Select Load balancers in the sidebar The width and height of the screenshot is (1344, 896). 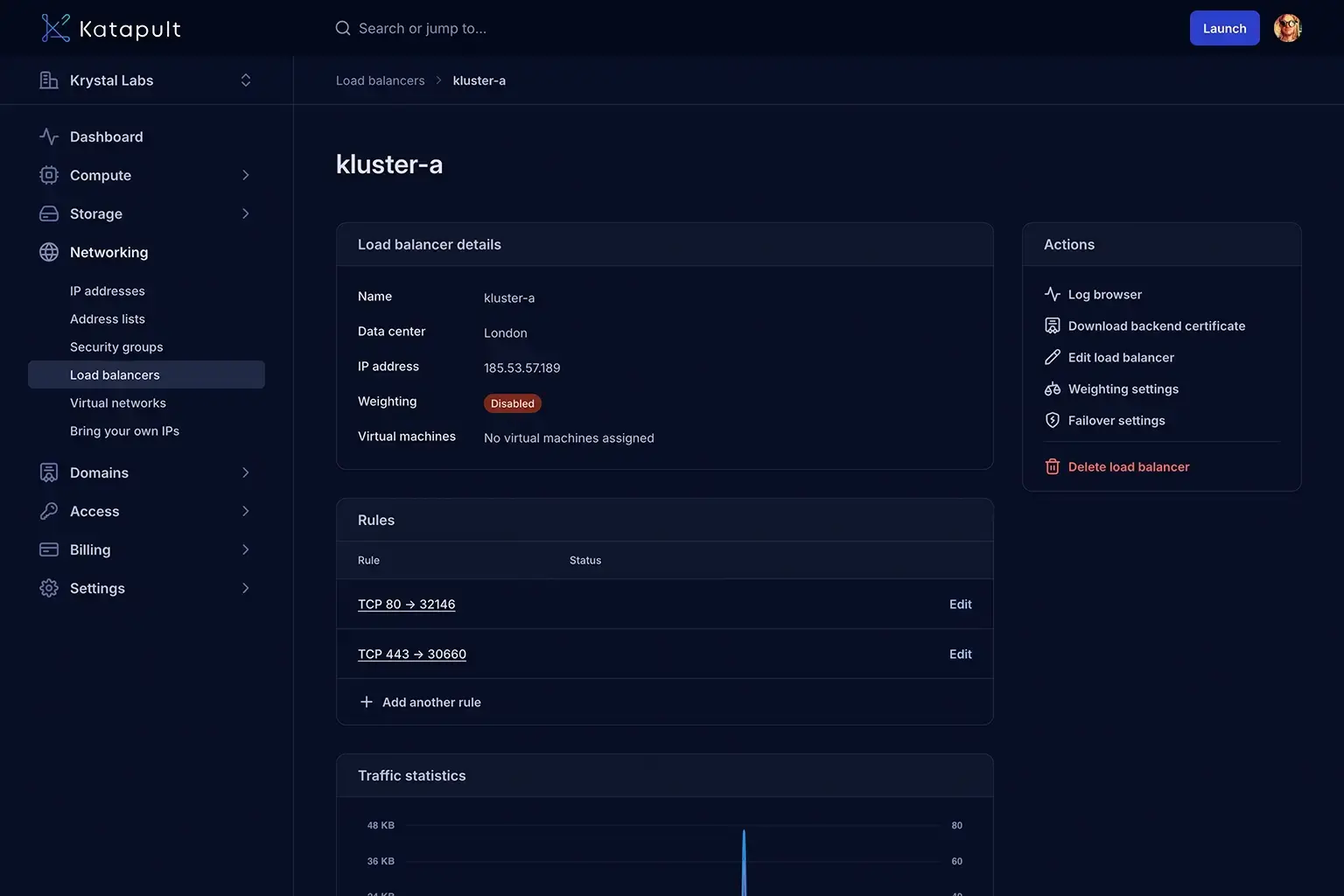point(115,374)
